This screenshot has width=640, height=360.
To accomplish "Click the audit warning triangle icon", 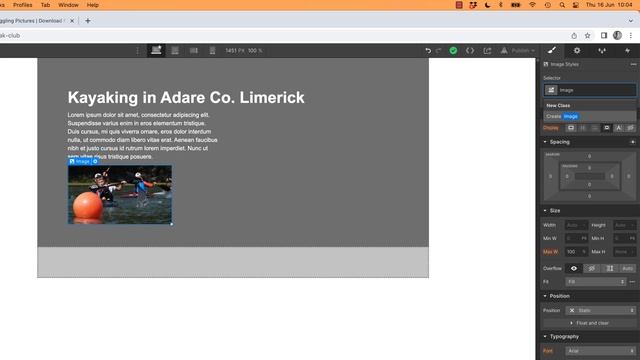I will click(x=504, y=51).
